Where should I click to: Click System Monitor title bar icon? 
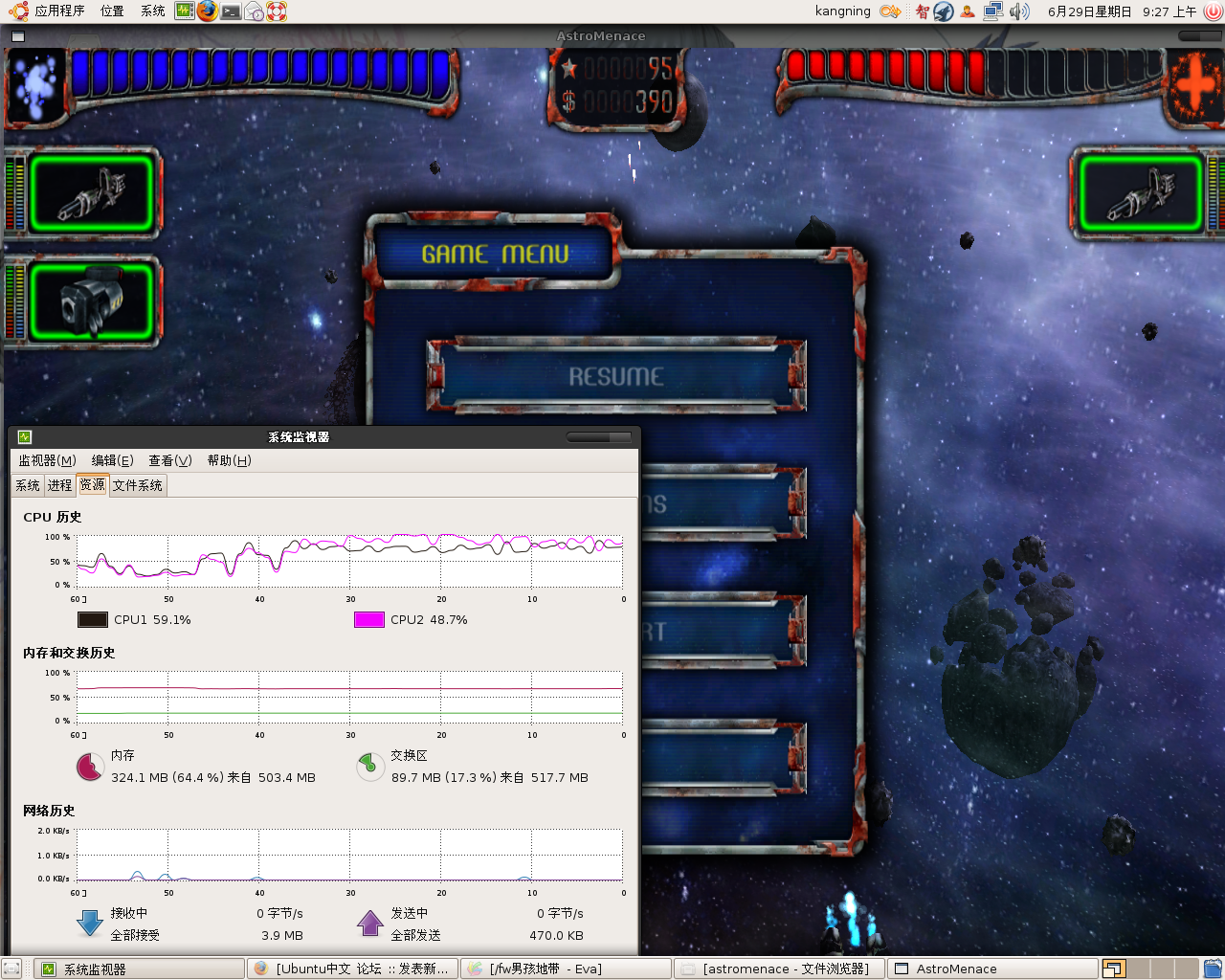coord(25,437)
